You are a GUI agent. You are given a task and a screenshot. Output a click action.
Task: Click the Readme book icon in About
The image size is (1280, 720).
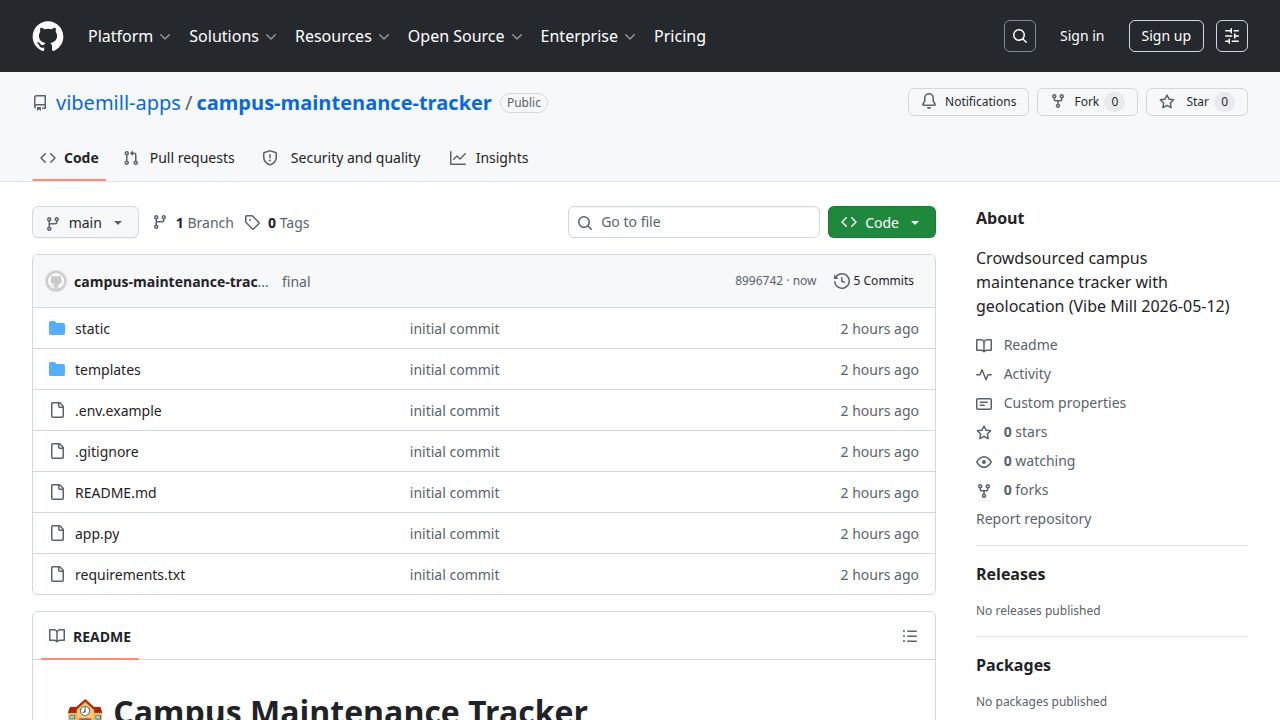click(984, 345)
